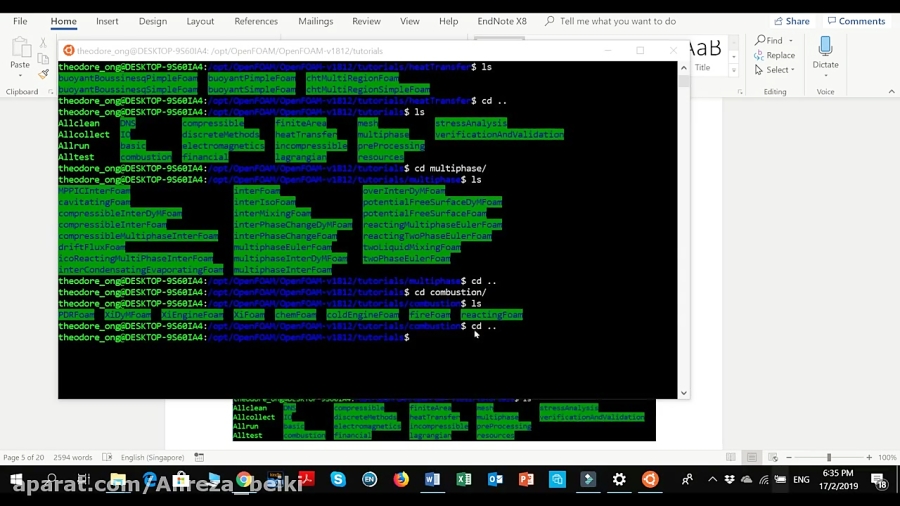Click the Copy icon in Clipboard
The image size is (900, 506).
pos(43,58)
